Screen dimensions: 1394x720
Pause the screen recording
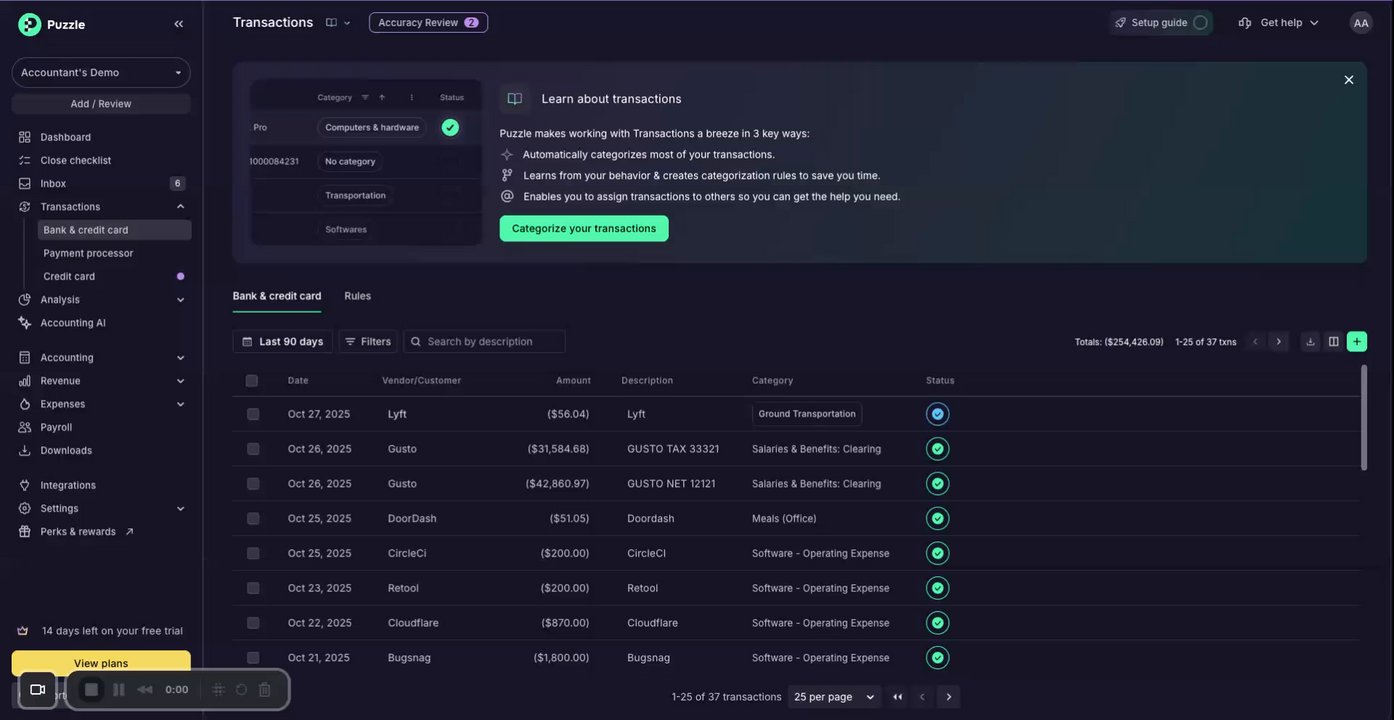point(118,689)
